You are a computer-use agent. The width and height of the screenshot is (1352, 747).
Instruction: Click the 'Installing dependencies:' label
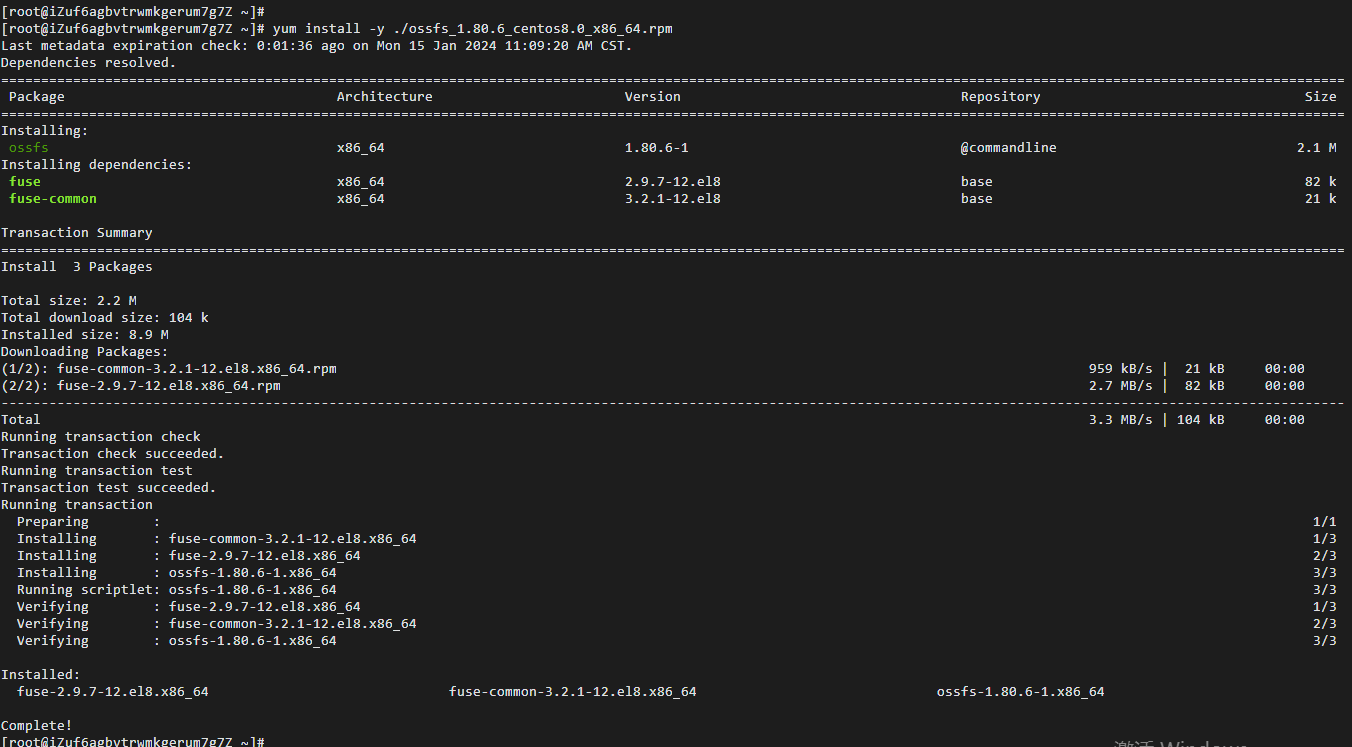[97, 164]
